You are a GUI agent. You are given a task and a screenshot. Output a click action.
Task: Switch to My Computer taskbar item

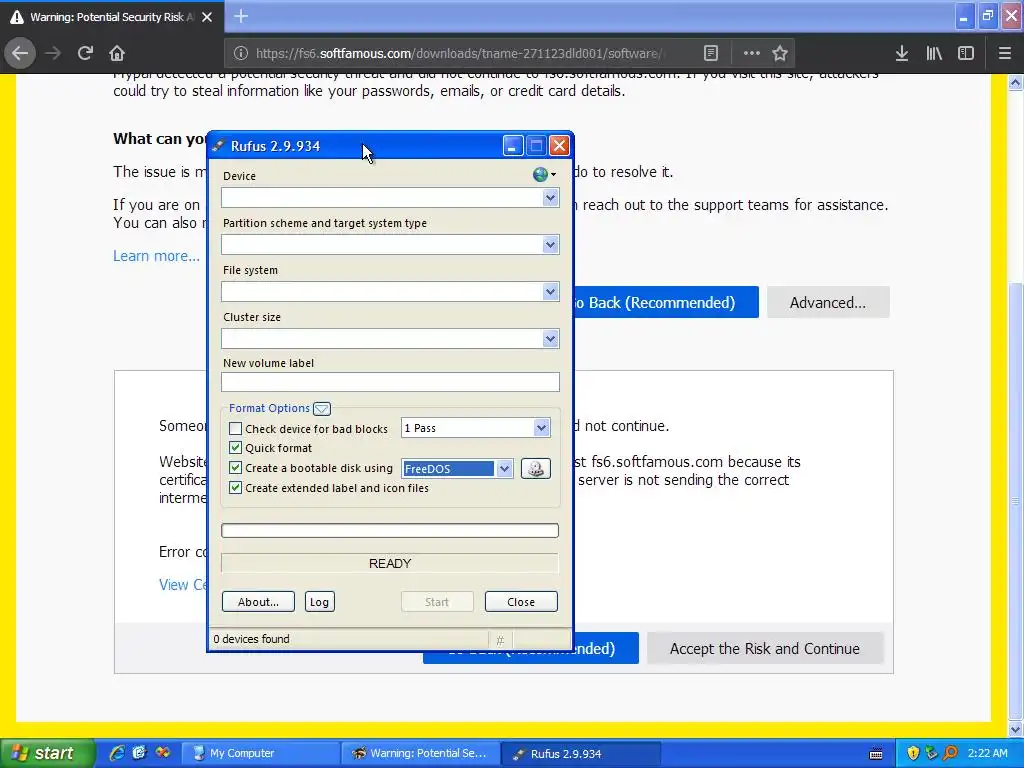tap(260, 753)
